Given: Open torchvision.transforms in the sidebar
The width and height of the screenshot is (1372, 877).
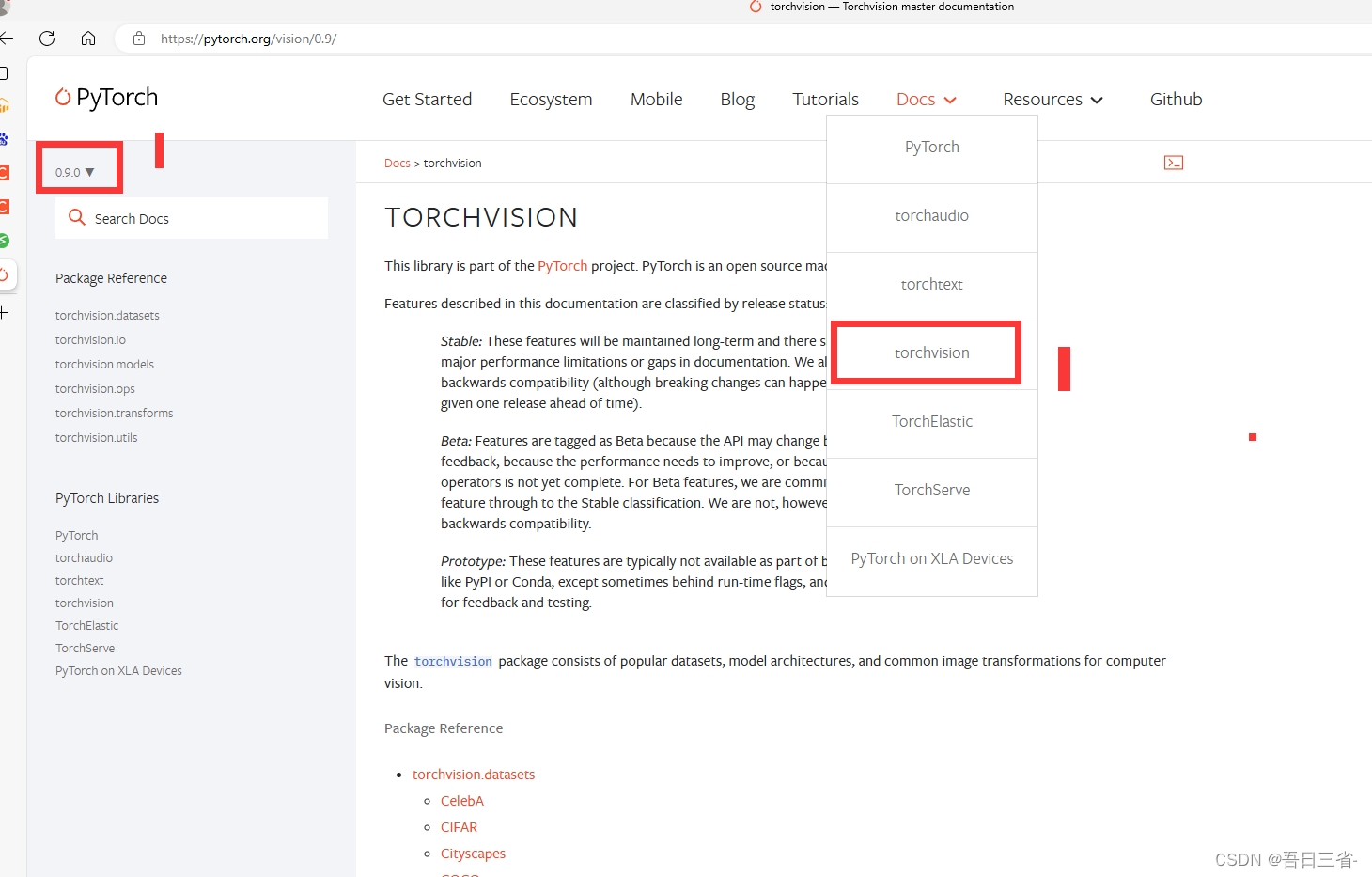Looking at the screenshot, I should [114, 414].
